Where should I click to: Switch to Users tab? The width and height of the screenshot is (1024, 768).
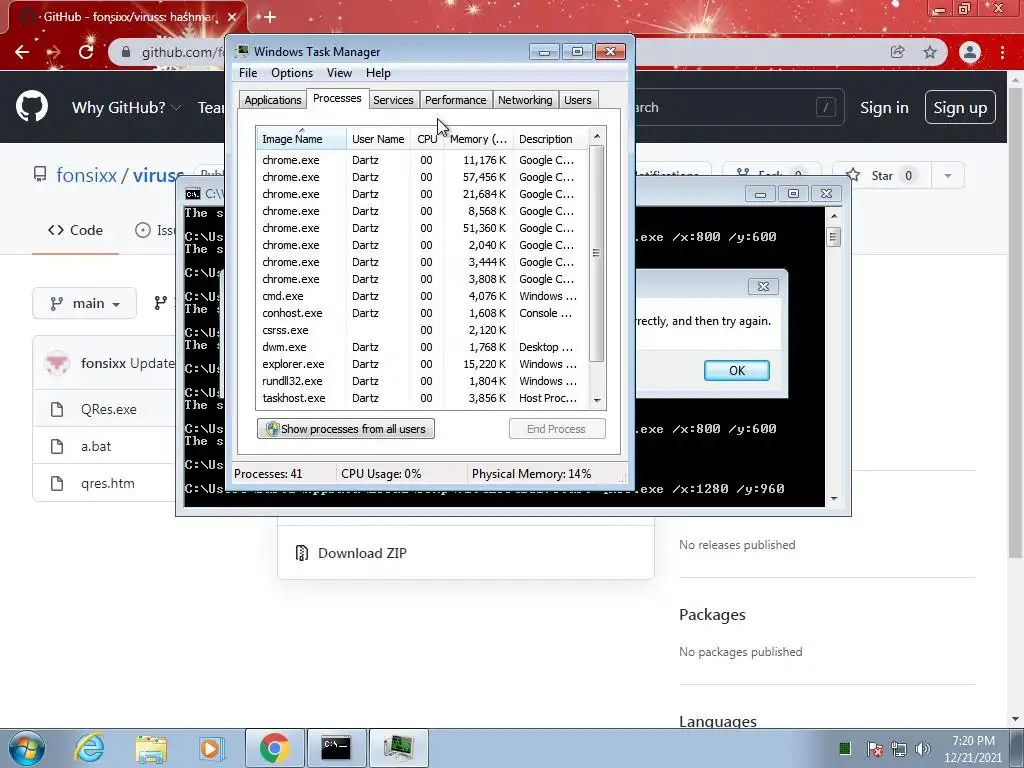578,100
